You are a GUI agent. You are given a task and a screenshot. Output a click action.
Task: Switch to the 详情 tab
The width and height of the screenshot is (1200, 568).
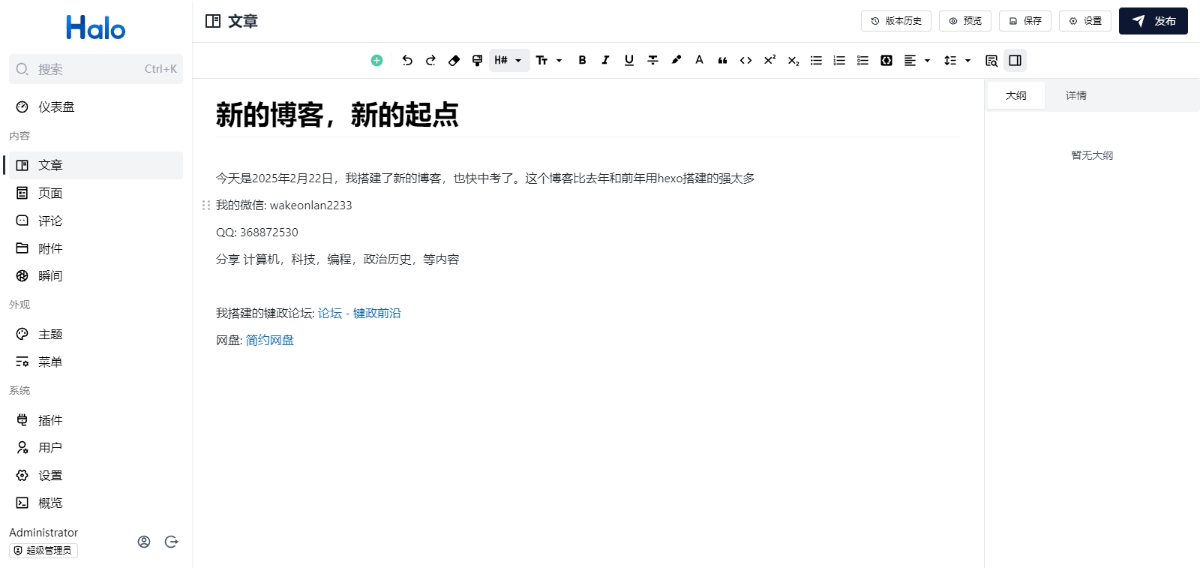pos(1076,96)
